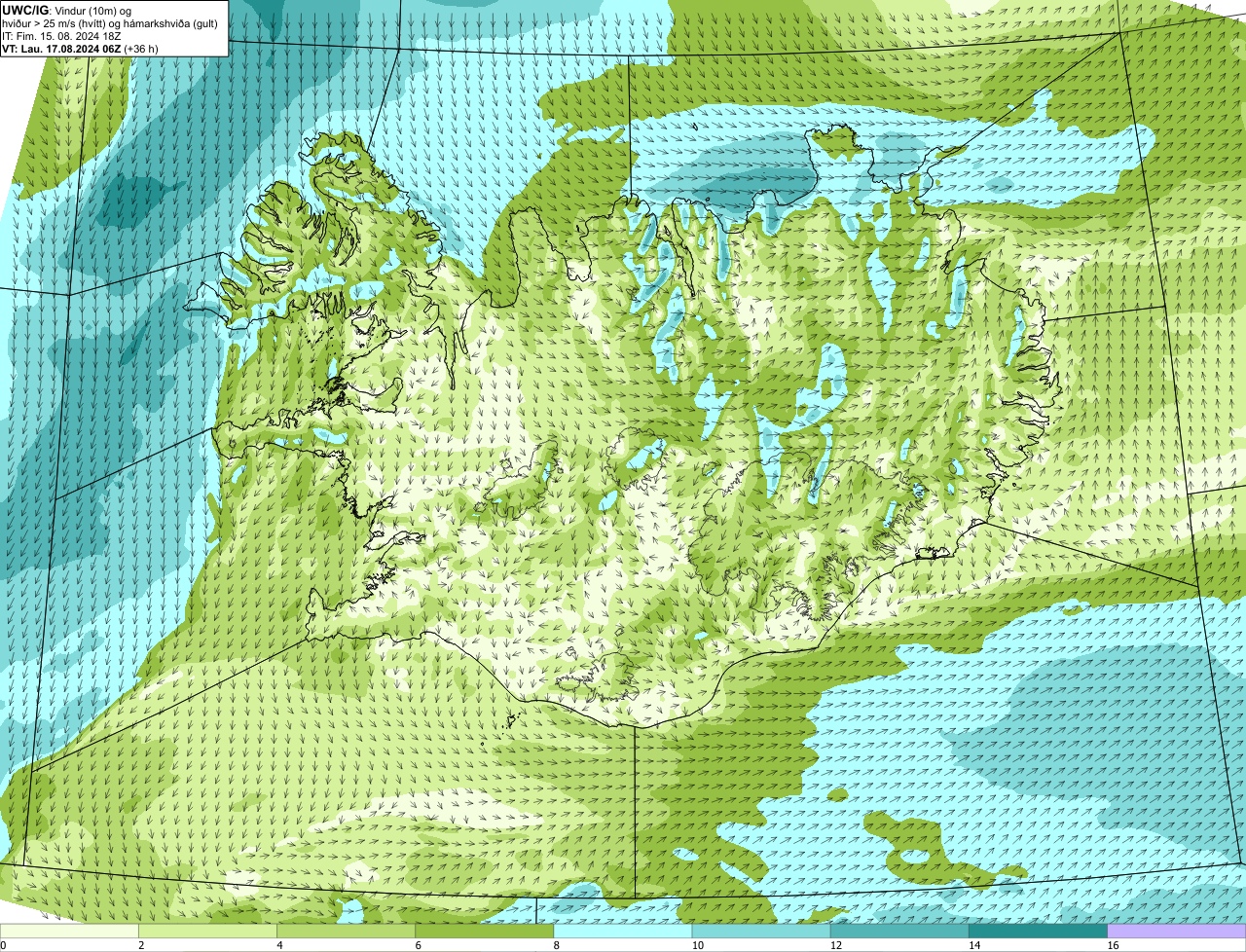Click the medium green 4–6 legend swatch
1246x952 pixels.
[x=347, y=932]
